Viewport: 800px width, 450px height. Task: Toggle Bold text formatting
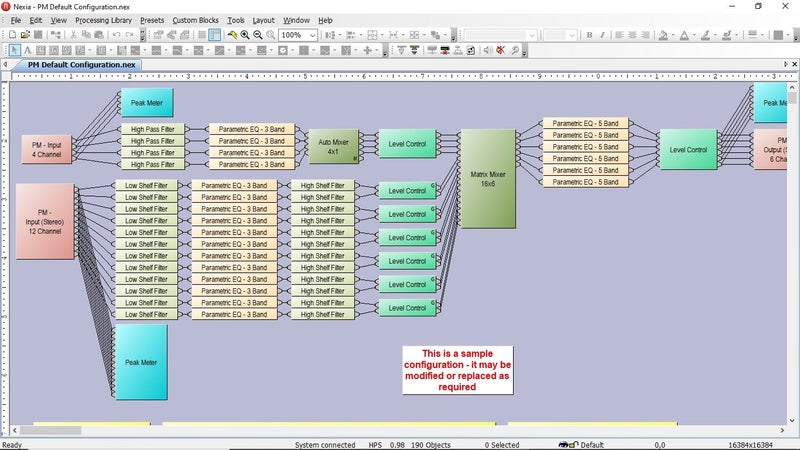[589, 35]
